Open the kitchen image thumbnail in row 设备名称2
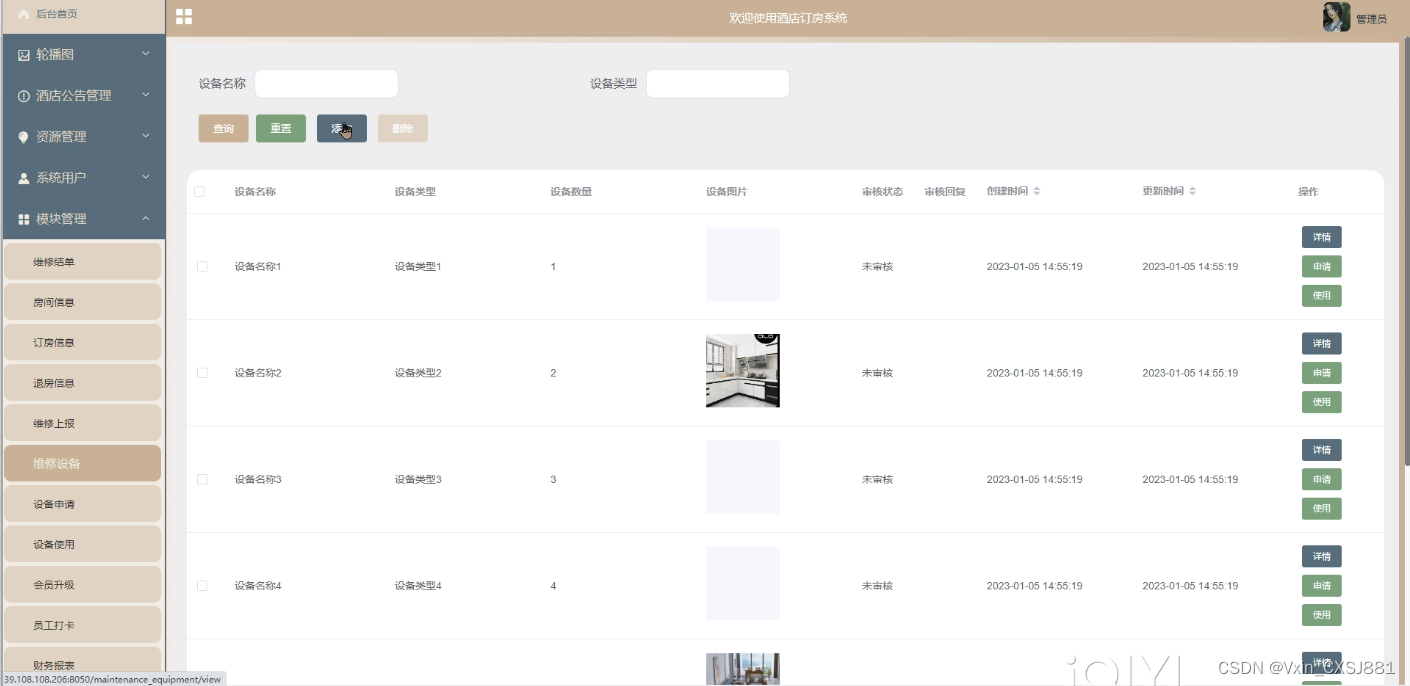The height and width of the screenshot is (686, 1410). 743,371
